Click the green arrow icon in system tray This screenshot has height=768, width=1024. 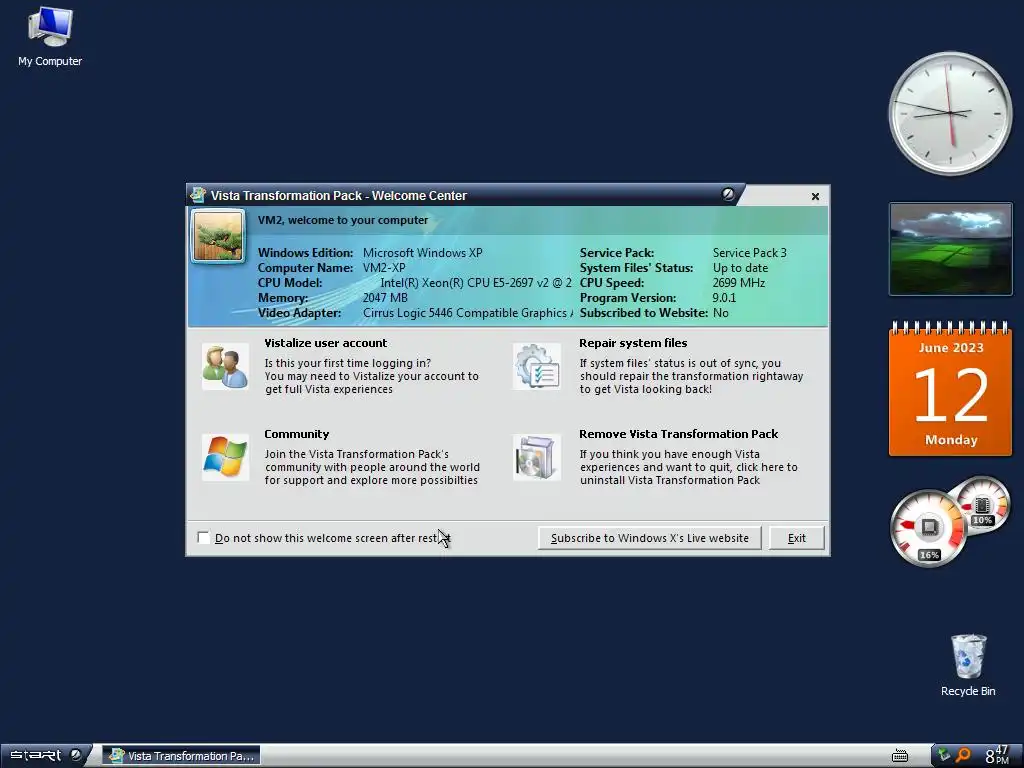click(944, 755)
